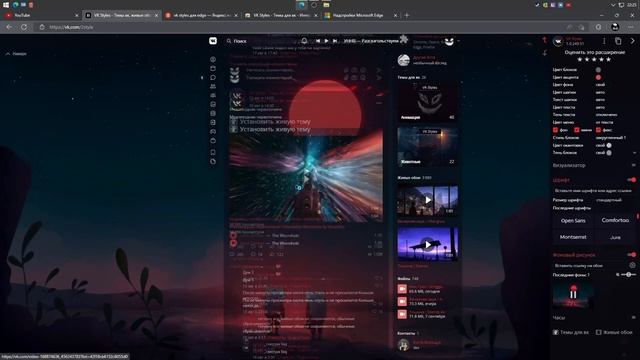Image resolution: width=640 pixels, height=360 pixels.
Task: Open Тень текста dropdown showing 'отключено'
Action: coord(607,115)
